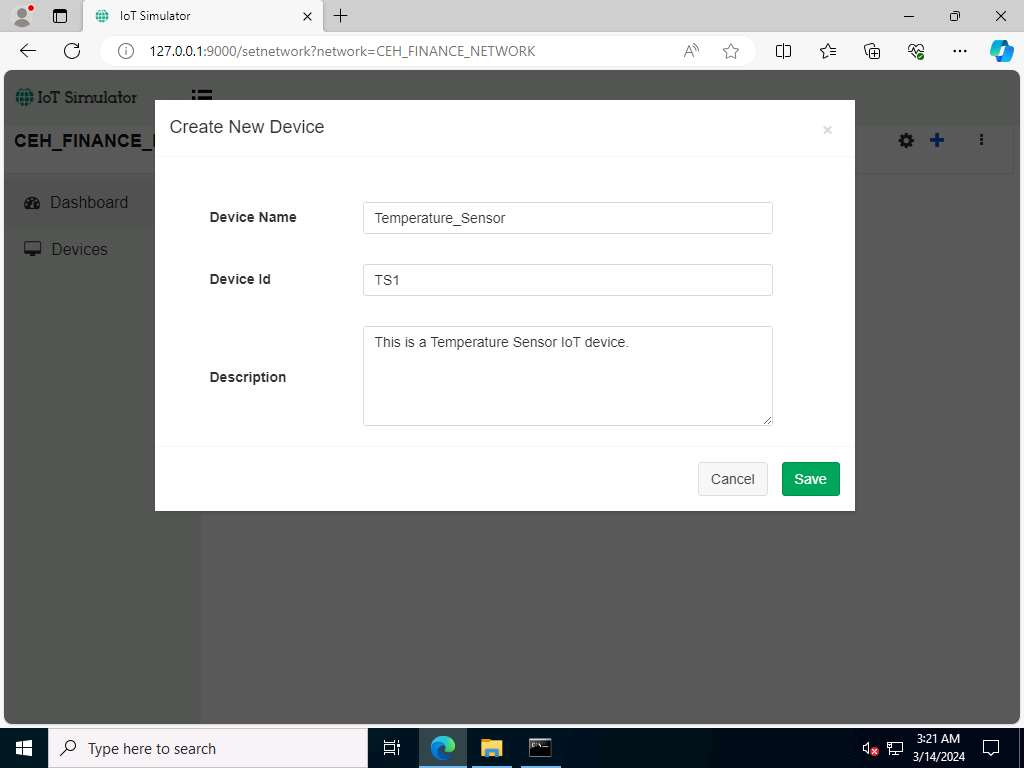The image size is (1024, 768).
Task: Click the IoT Simulator globe logo
Action: coord(24,97)
